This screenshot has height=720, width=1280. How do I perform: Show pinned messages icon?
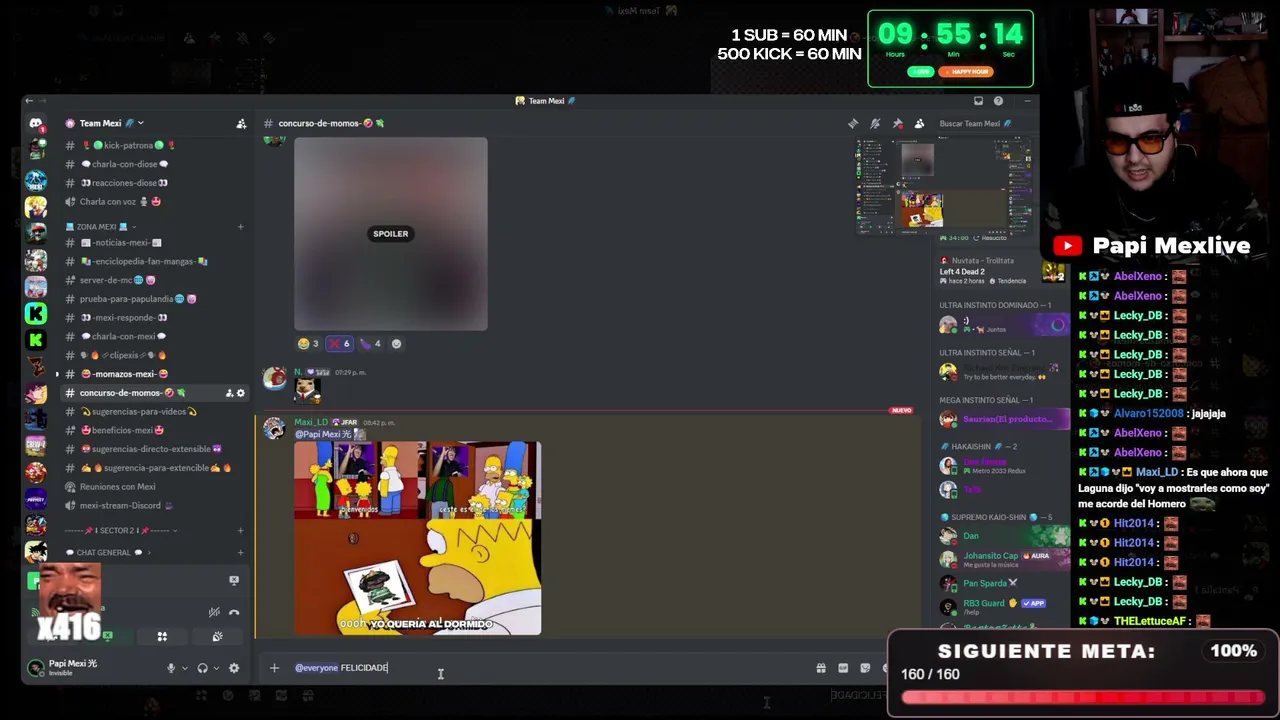pyautogui.click(x=897, y=124)
